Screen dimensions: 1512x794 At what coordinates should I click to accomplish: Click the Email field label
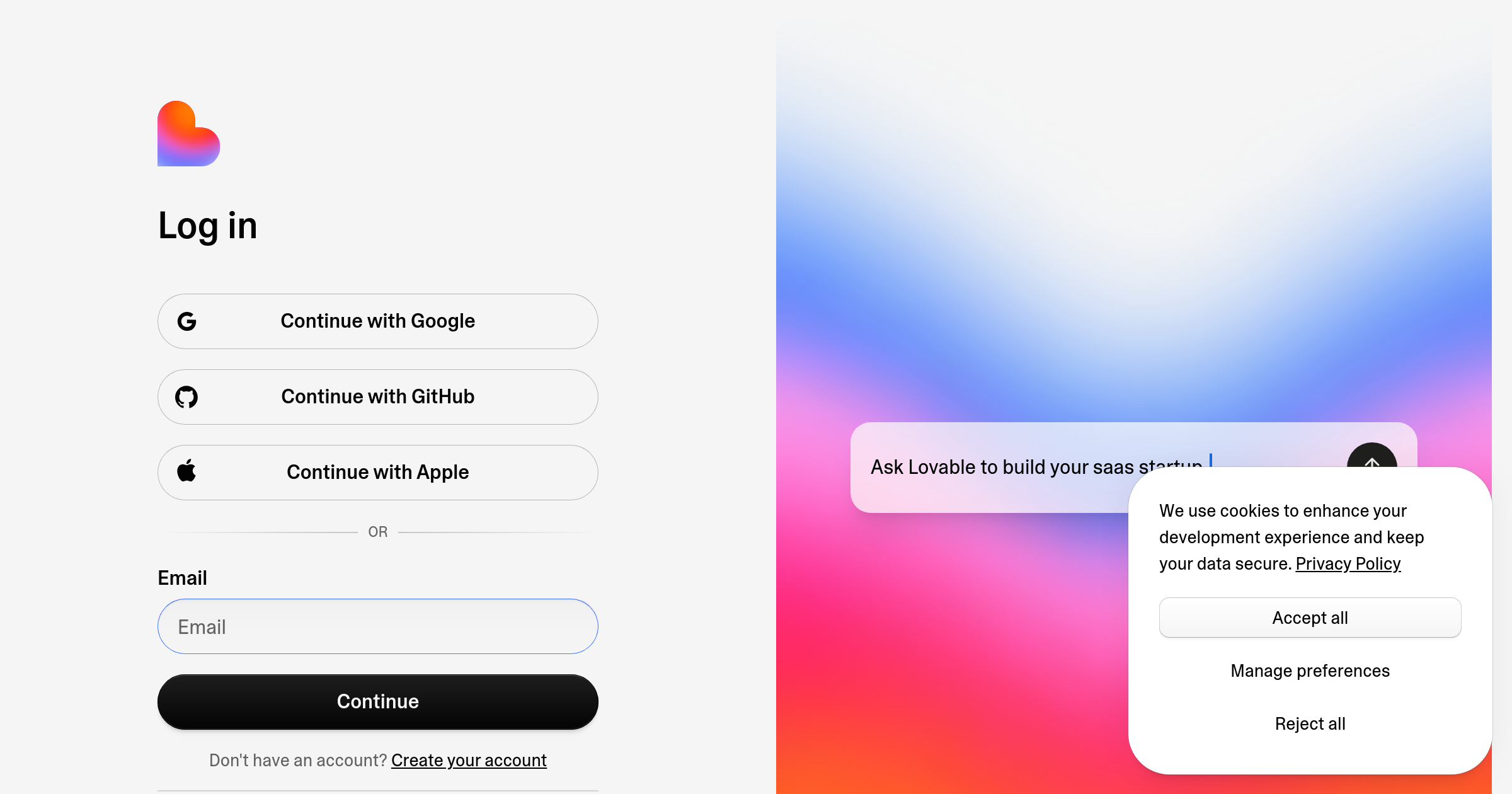[x=182, y=578]
